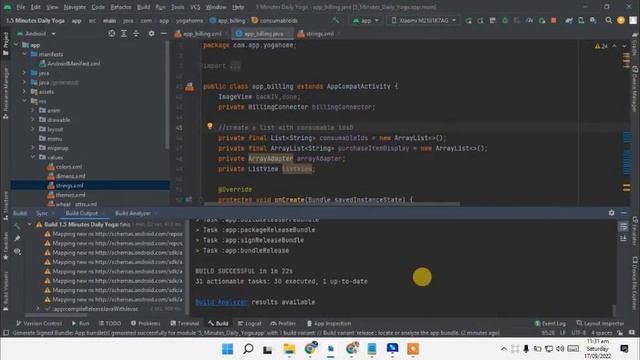Open the File menu

(20, 7)
